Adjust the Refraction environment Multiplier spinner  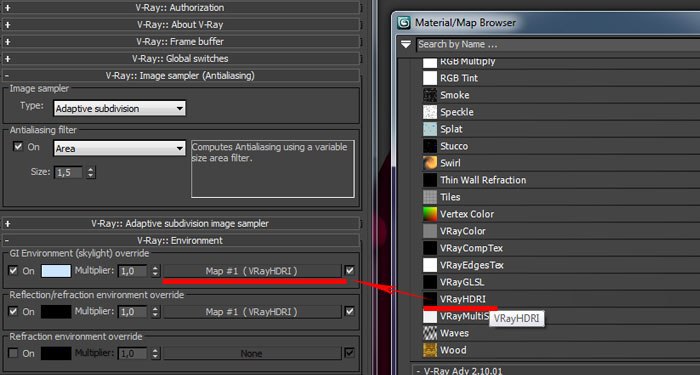tap(155, 354)
